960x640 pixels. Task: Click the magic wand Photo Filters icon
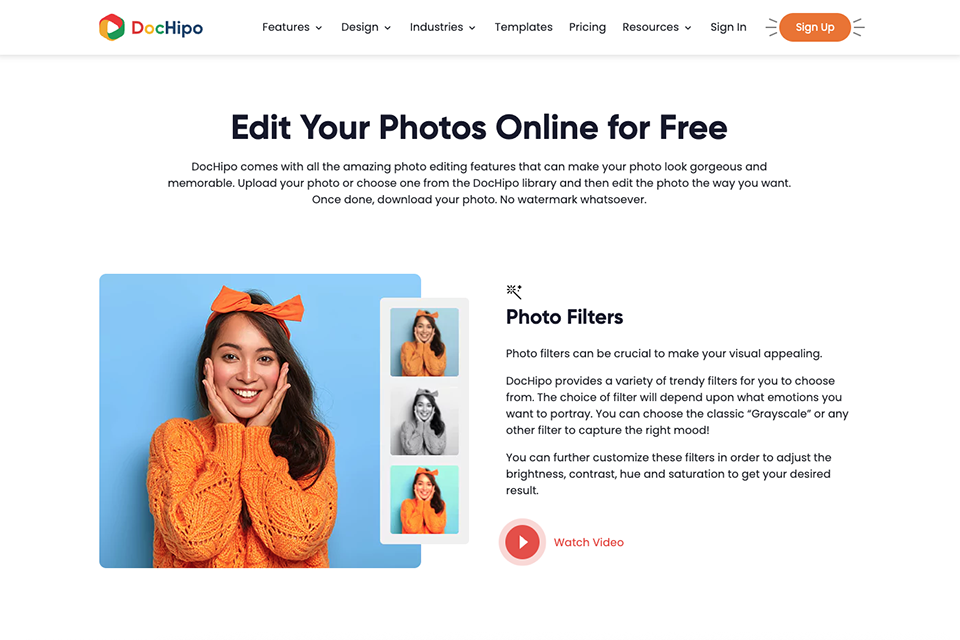pyautogui.click(x=514, y=292)
